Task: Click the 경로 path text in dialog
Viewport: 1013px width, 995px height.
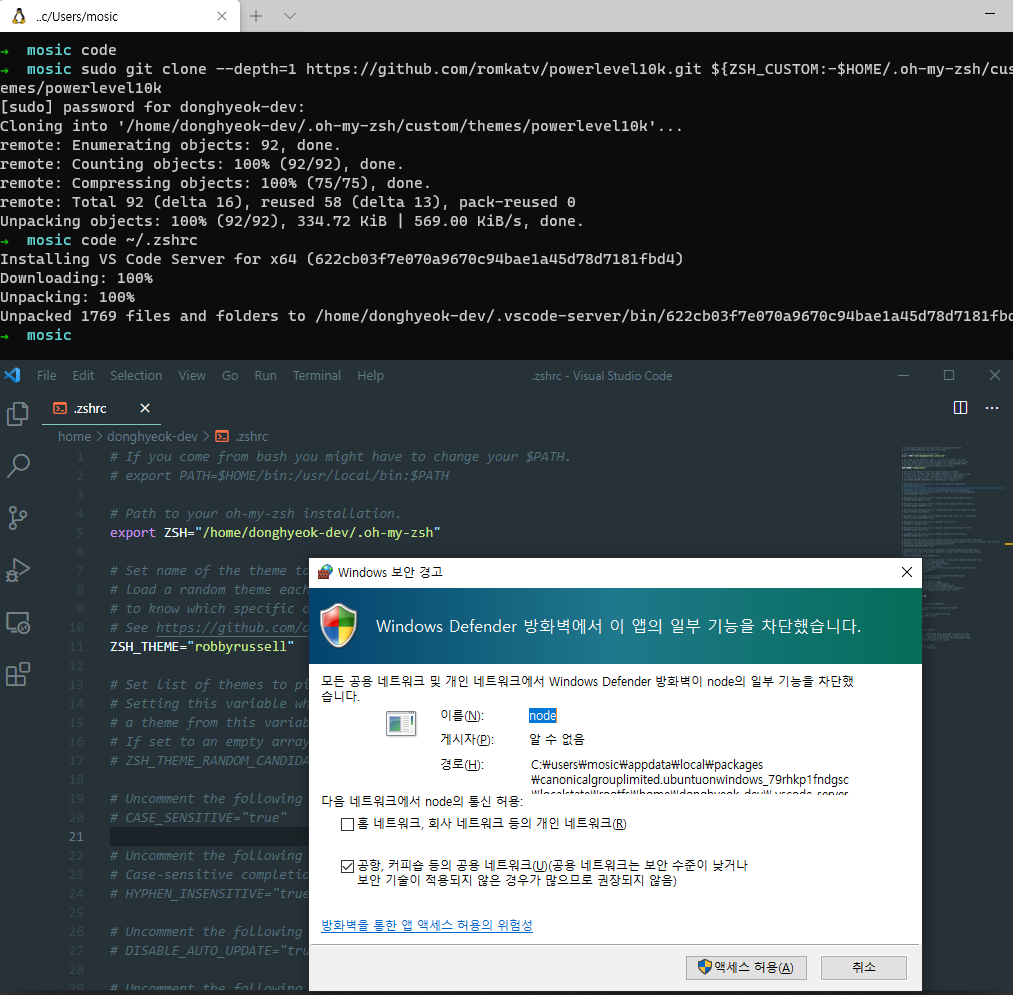Action: (690, 779)
